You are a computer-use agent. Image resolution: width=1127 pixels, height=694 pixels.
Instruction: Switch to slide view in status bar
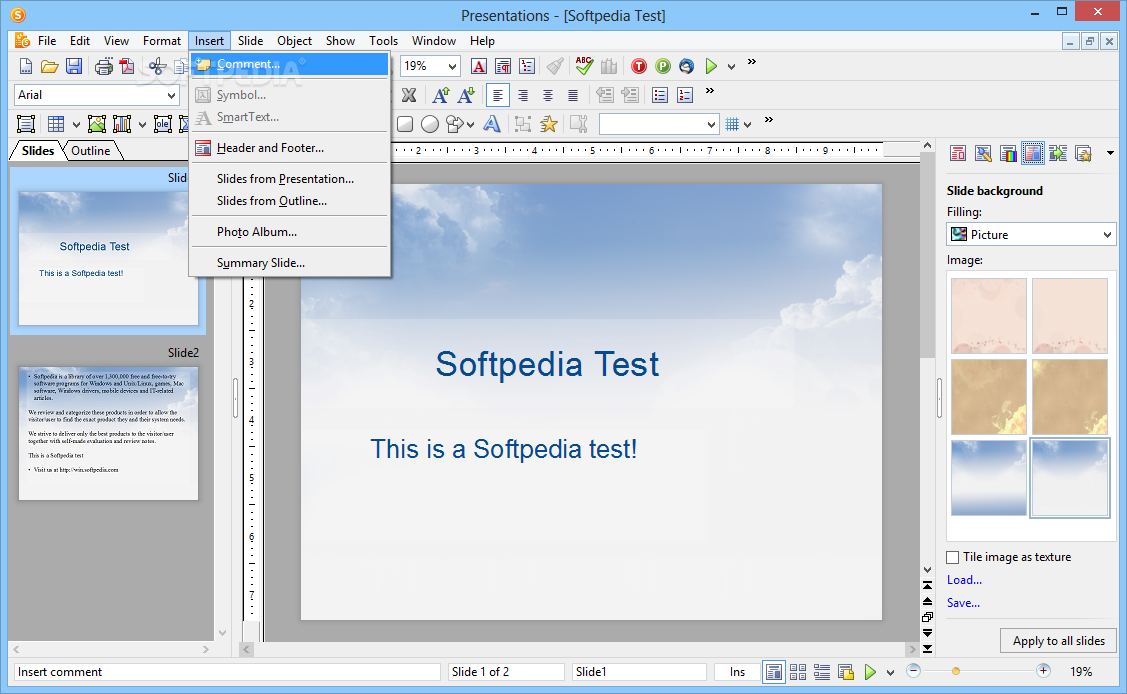tap(774, 672)
